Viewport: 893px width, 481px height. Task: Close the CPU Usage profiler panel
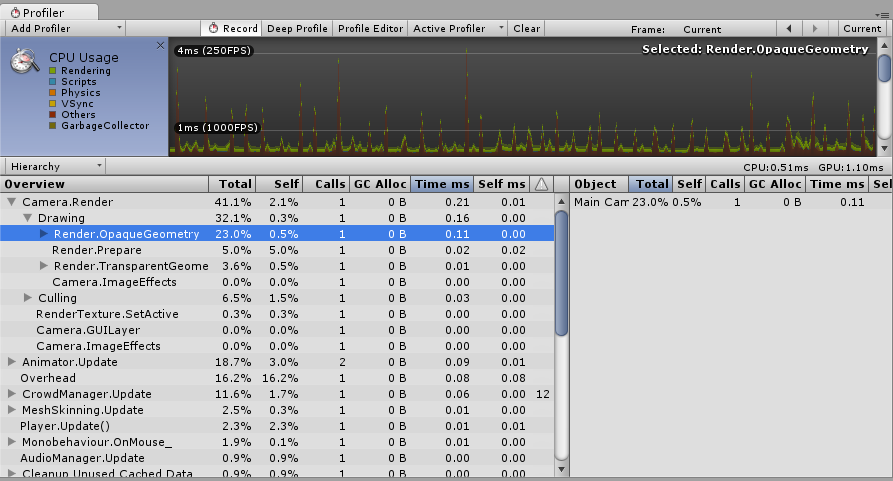160,46
